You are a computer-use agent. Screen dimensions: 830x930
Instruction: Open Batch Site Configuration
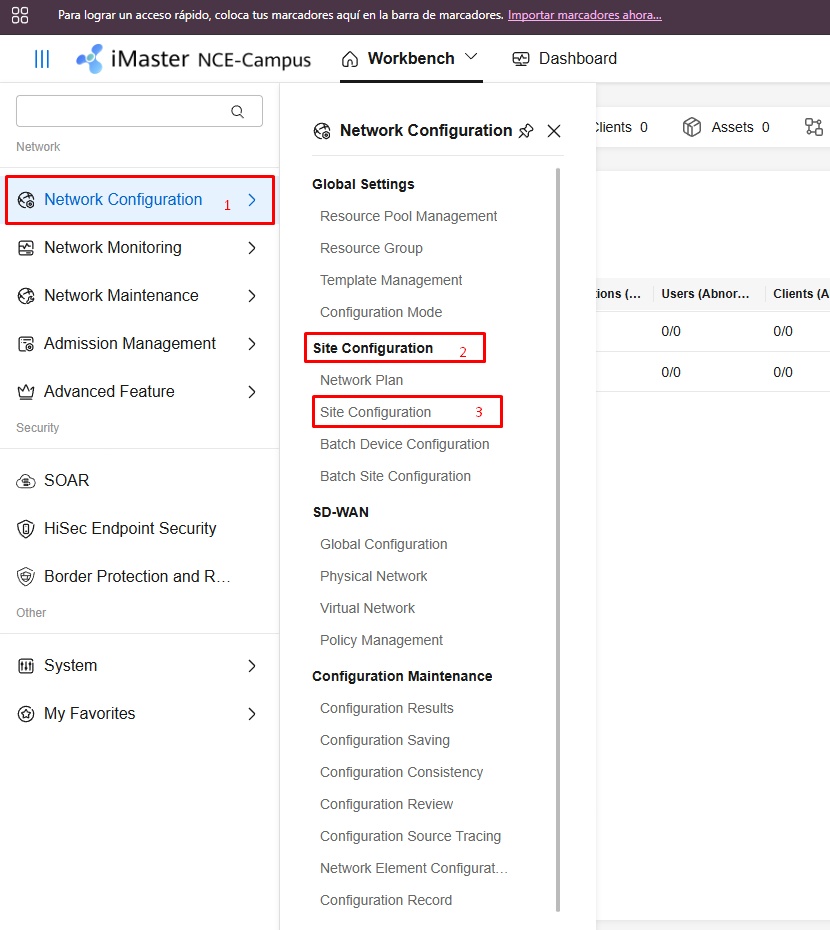coord(395,476)
